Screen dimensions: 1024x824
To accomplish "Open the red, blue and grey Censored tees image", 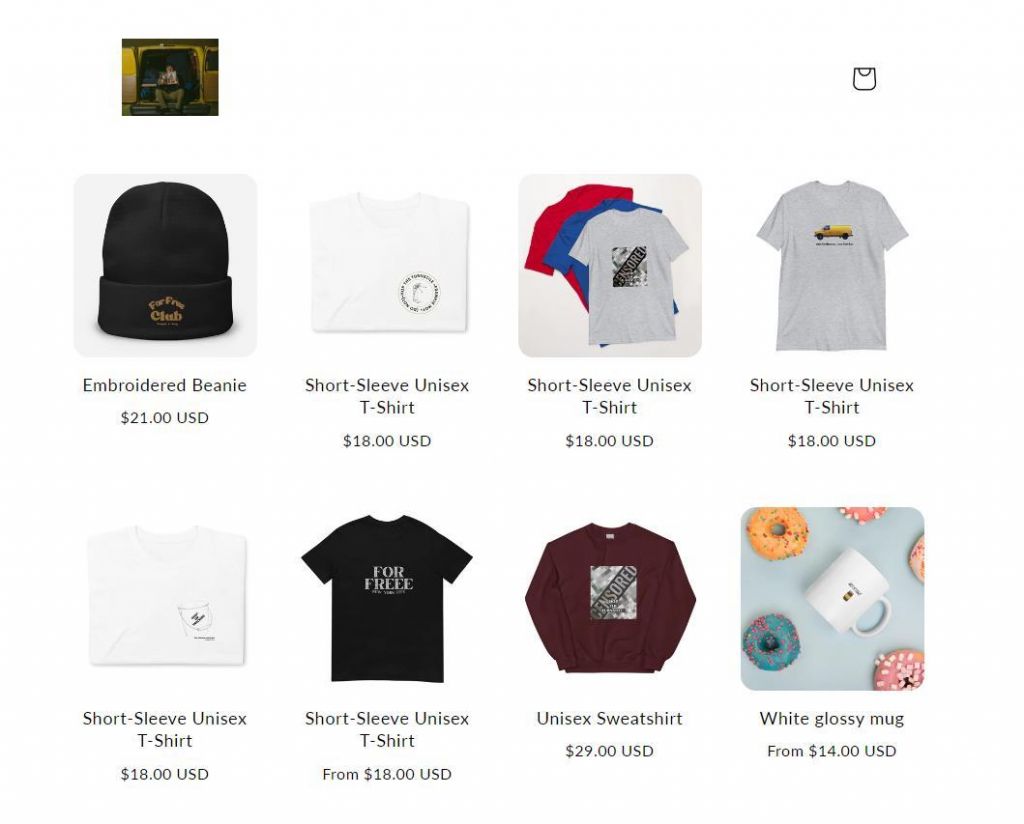I will point(610,265).
